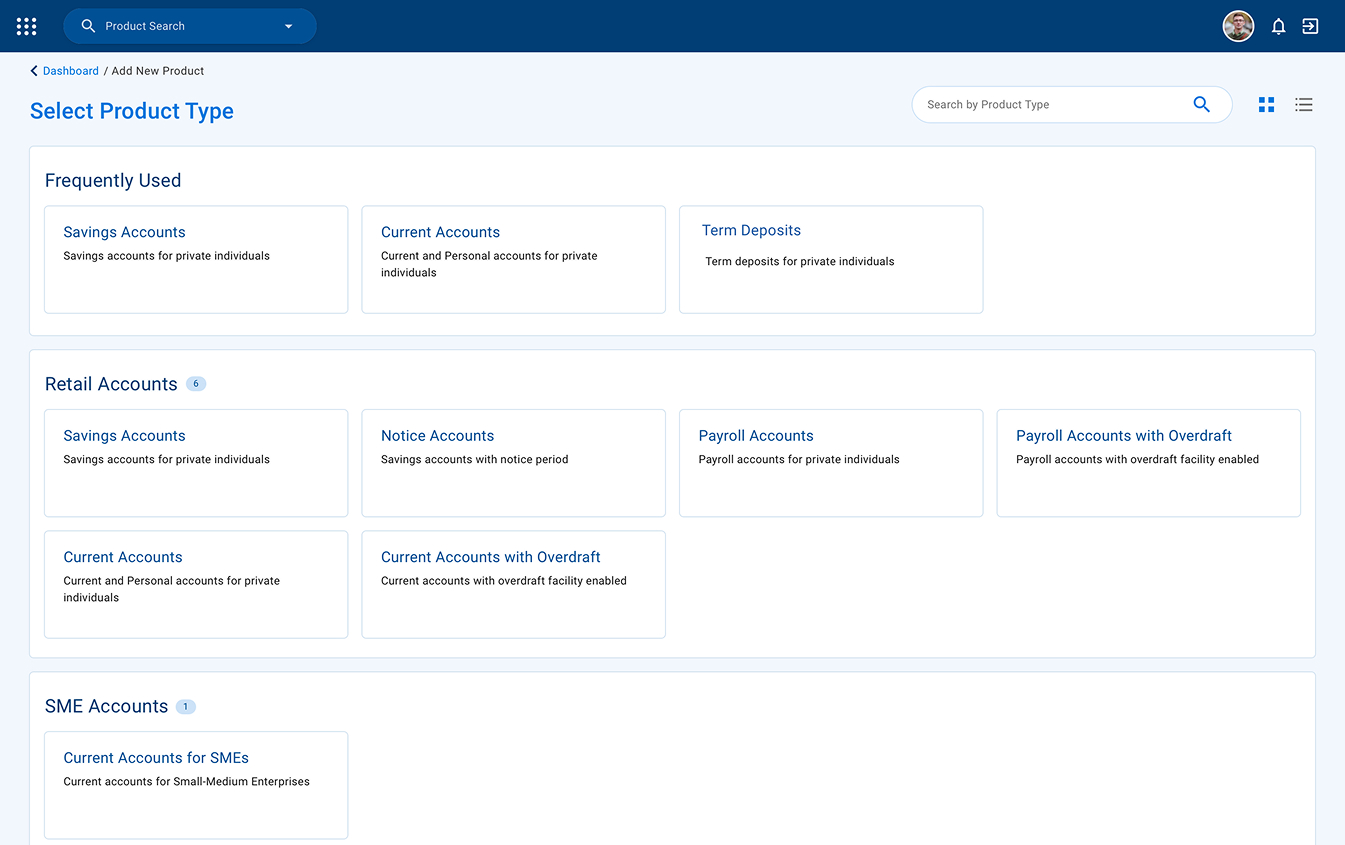Choose Current Accounts with Overdraft card

(513, 584)
